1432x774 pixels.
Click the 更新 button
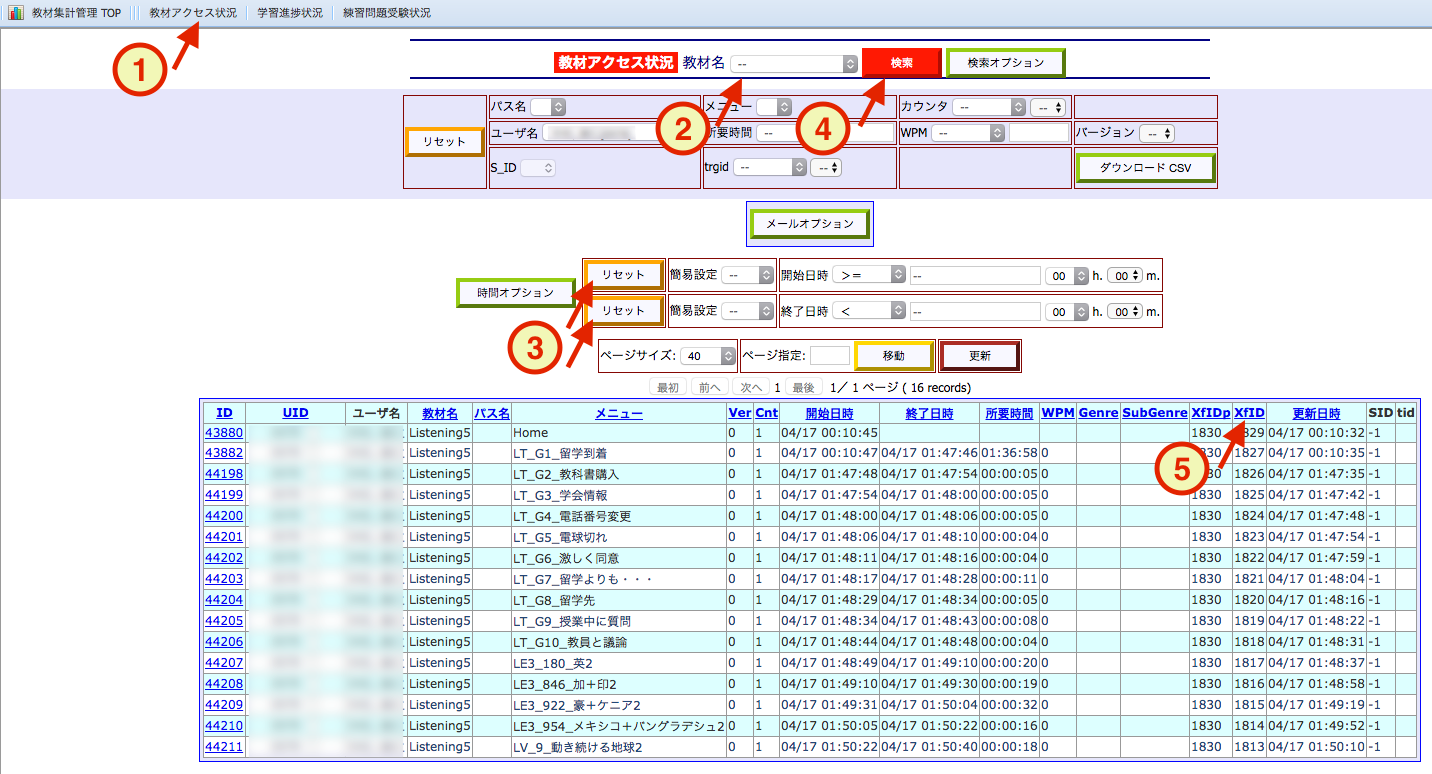point(979,356)
